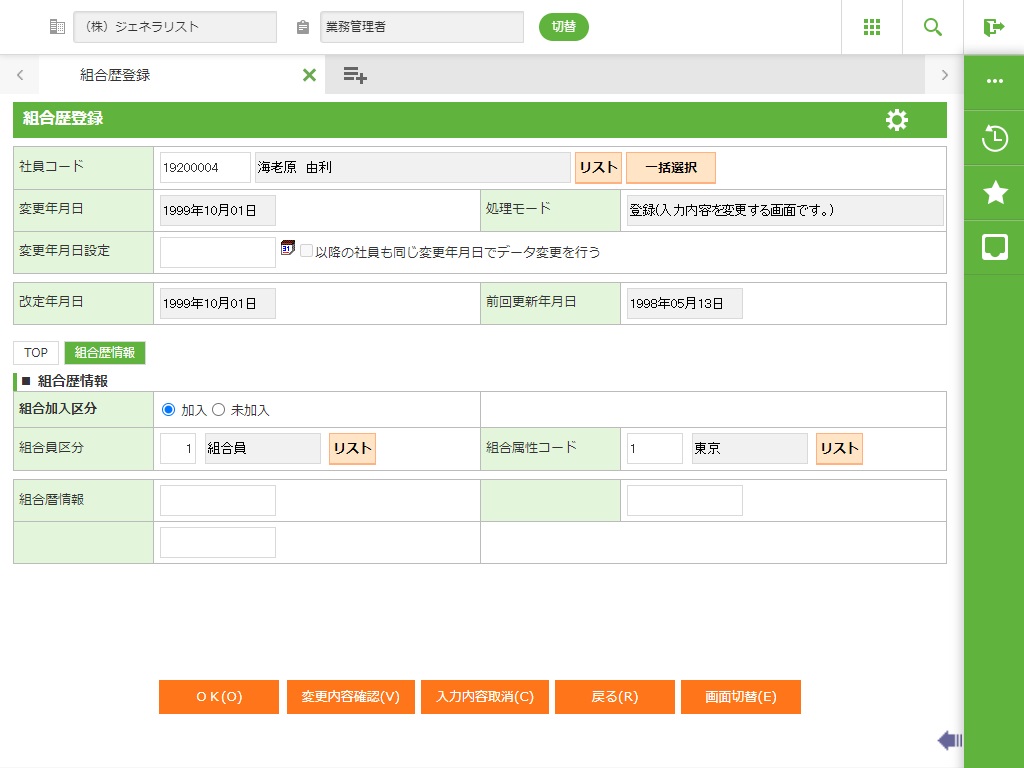Open the リスト picker for 社員コード
The image size is (1024, 768).
pyautogui.click(x=598, y=168)
